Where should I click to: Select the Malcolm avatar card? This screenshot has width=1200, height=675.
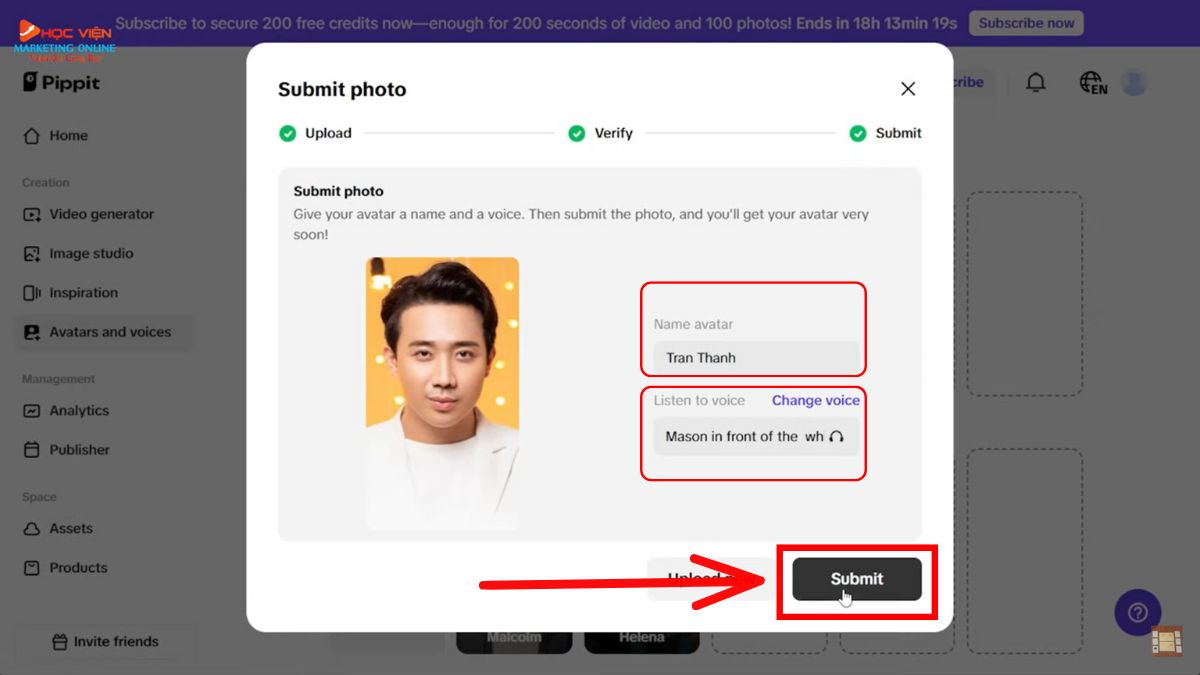pos(514,641)
